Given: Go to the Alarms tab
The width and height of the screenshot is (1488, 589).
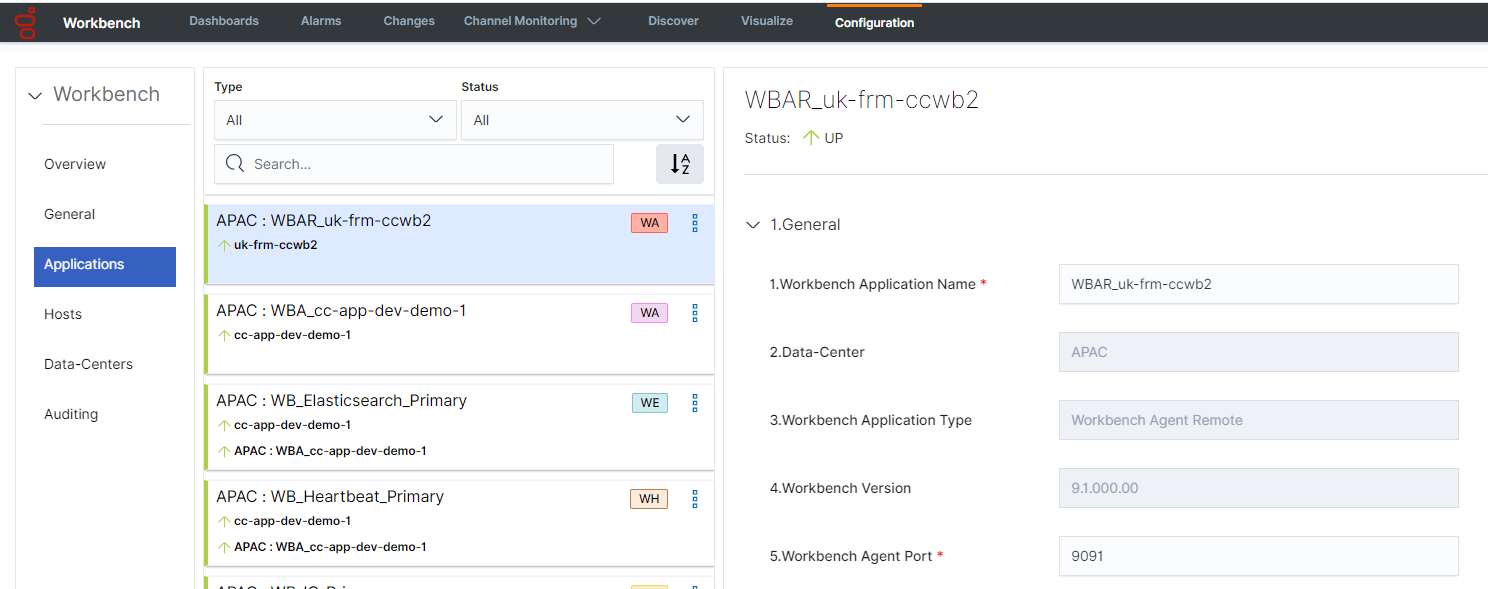Looking at the screenshot, I should [321, 21].
